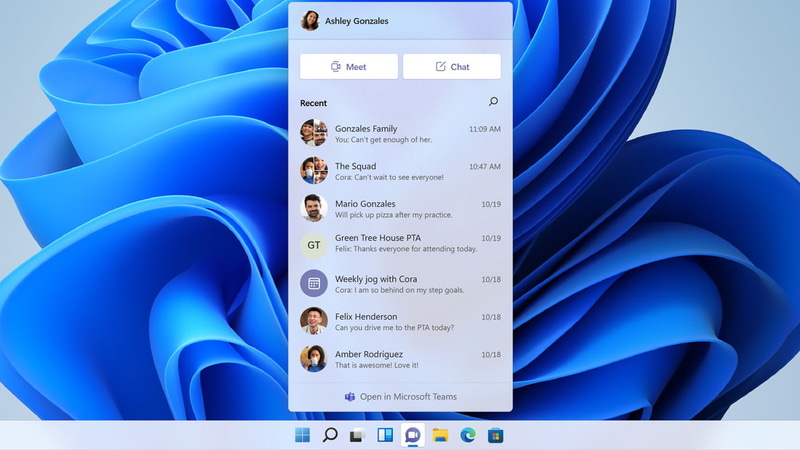
Task: Click the Ashley Gonzales name header
Action: [x=357, y=21]
